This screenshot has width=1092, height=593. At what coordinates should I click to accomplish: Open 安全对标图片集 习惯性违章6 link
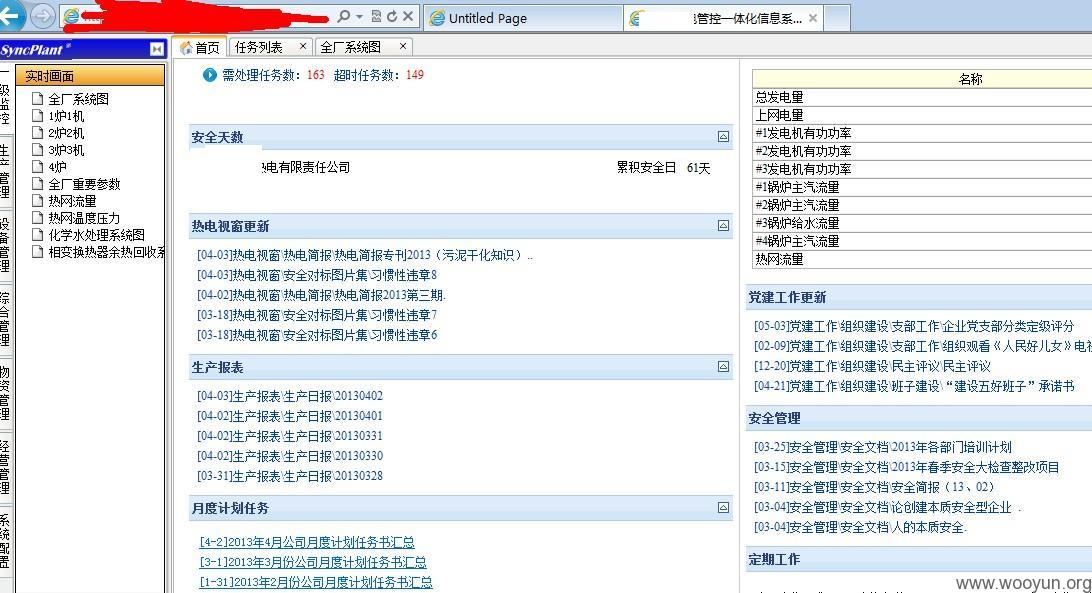pyautogui.click(x=317, y=335)
